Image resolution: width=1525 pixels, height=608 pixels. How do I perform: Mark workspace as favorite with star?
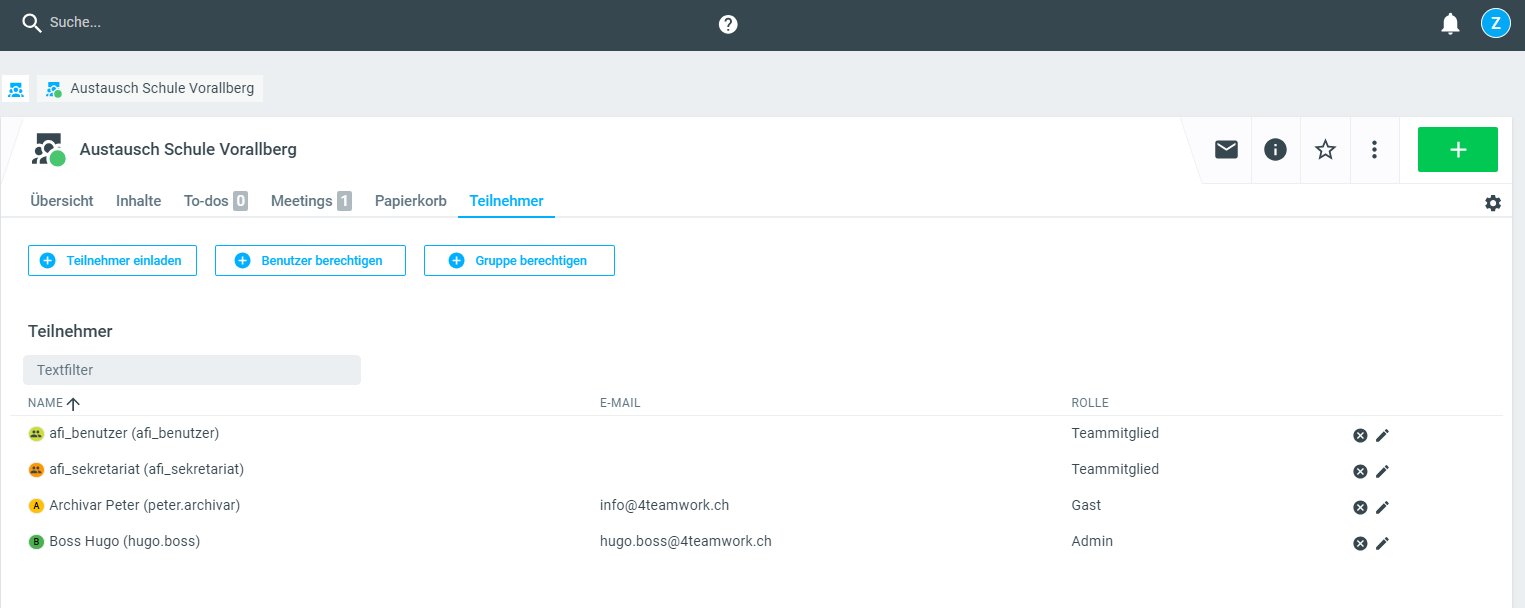1325,150
